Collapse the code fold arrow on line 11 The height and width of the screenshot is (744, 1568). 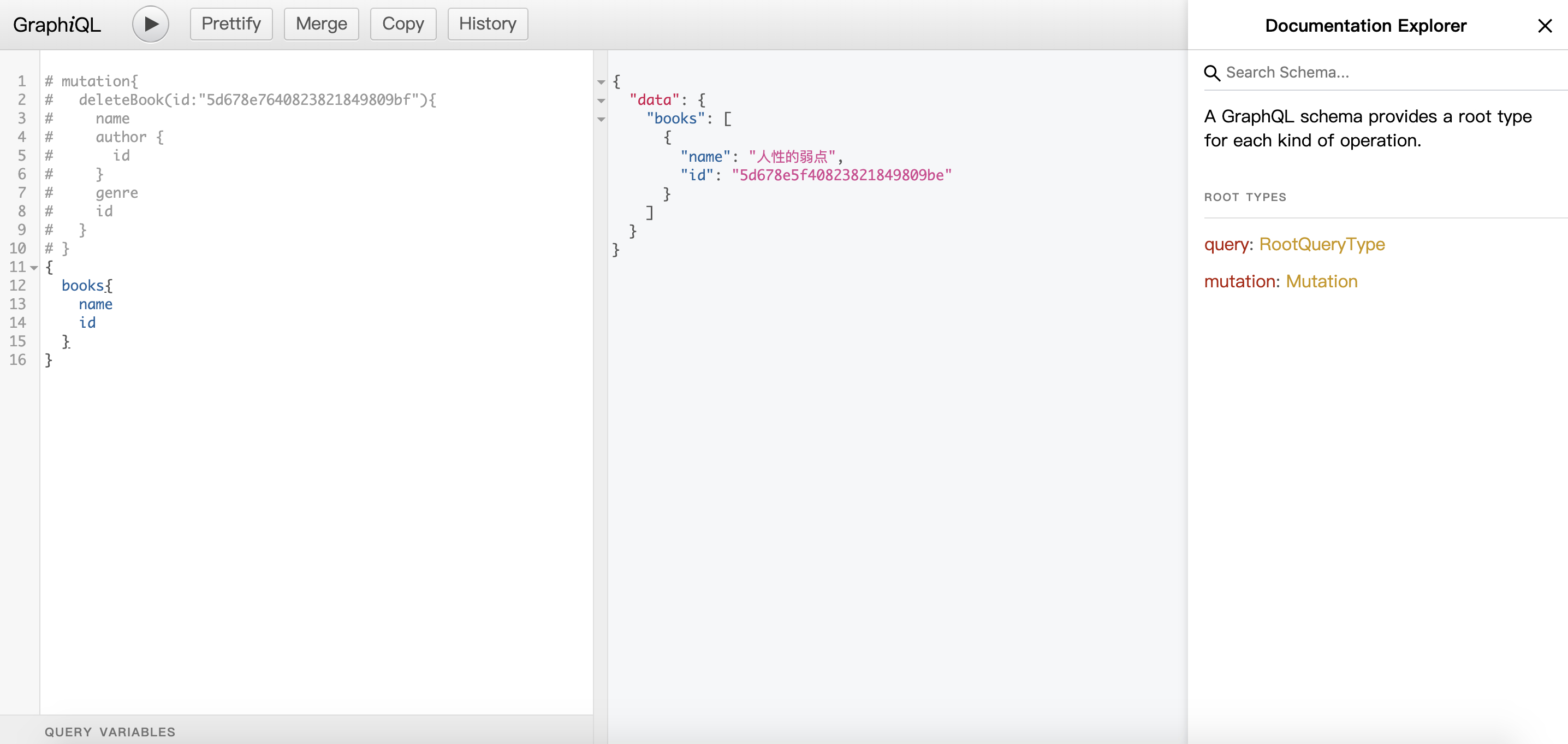(34, 268)
